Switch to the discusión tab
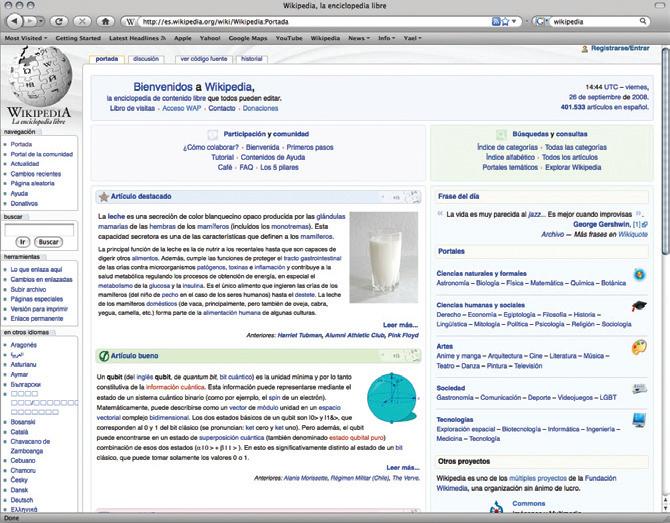Viewport: 670px width, 523px height. pos(146,59)
